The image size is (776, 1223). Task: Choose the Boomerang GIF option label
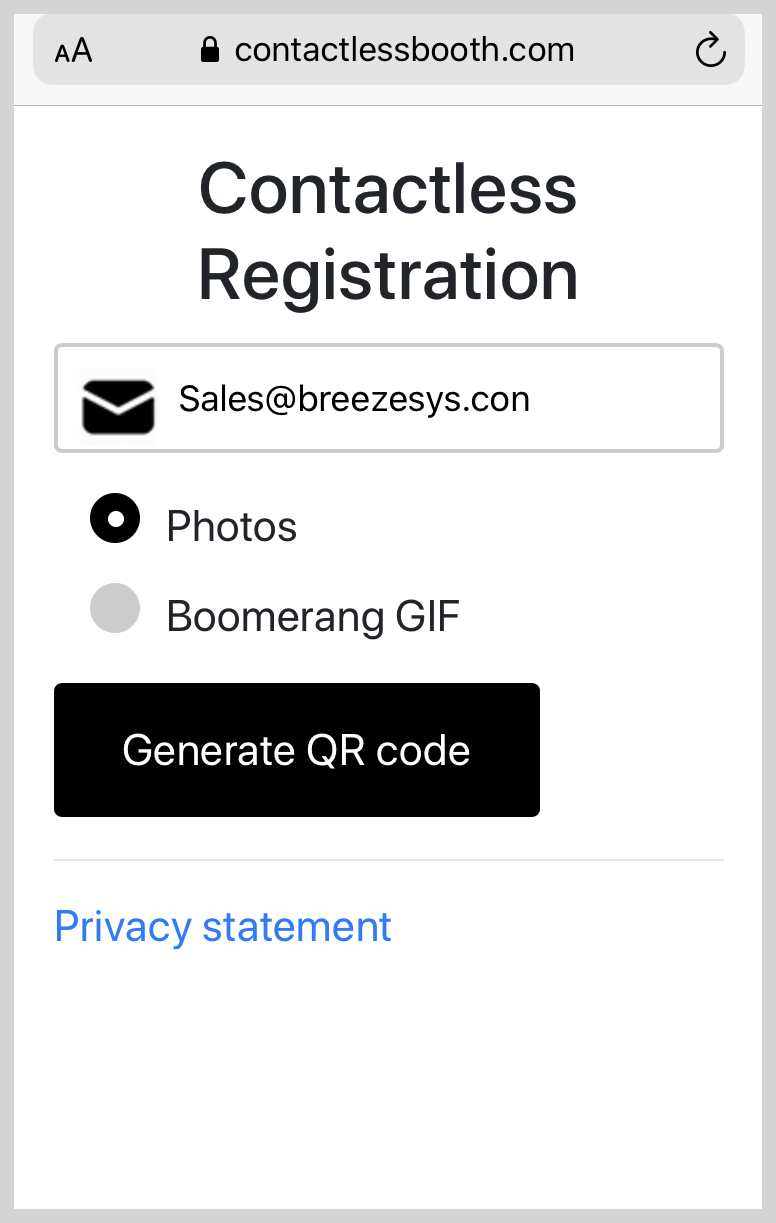pyautogui.click(x=313, y=616)
